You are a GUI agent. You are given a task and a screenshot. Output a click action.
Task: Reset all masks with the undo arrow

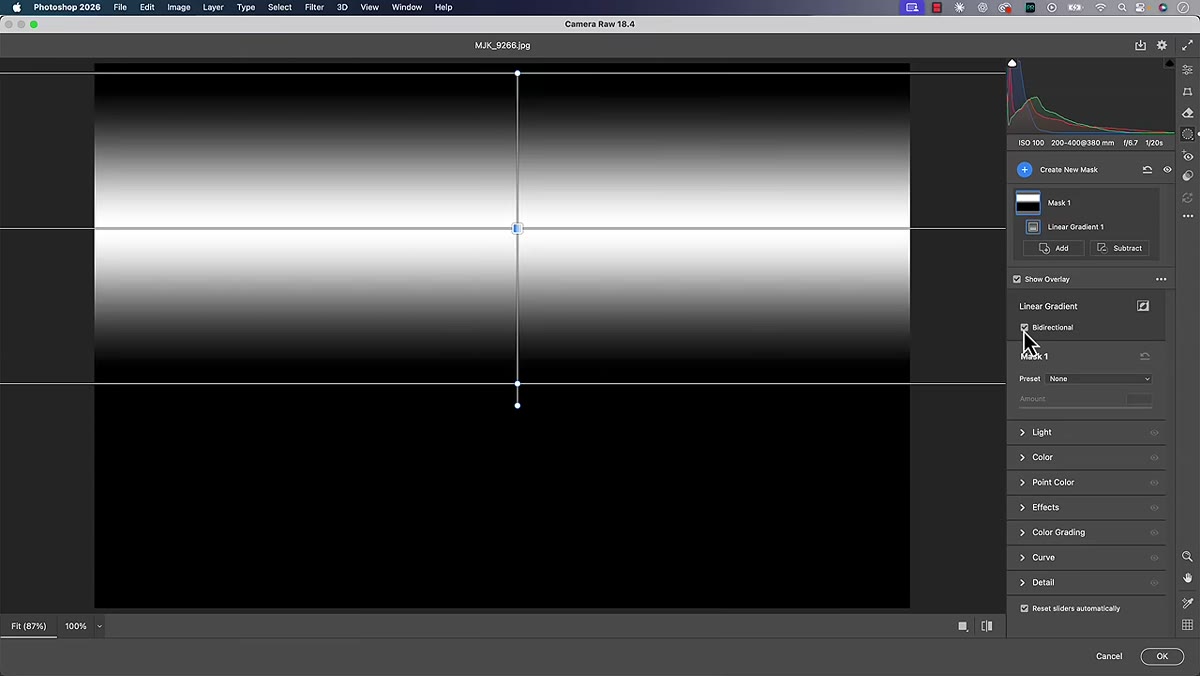1147,170
